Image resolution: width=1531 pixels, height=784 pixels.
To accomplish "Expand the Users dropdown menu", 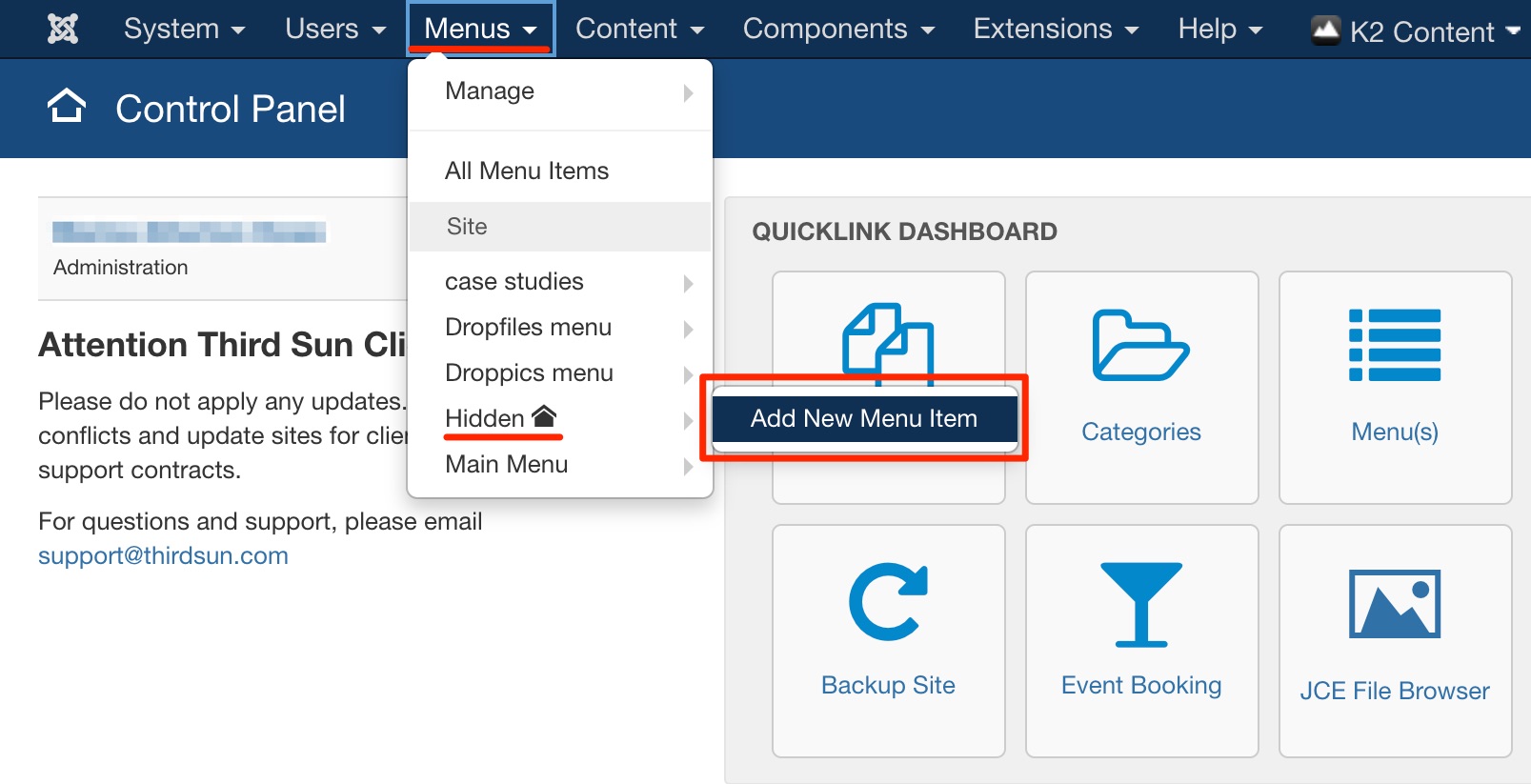I will 335,29.
